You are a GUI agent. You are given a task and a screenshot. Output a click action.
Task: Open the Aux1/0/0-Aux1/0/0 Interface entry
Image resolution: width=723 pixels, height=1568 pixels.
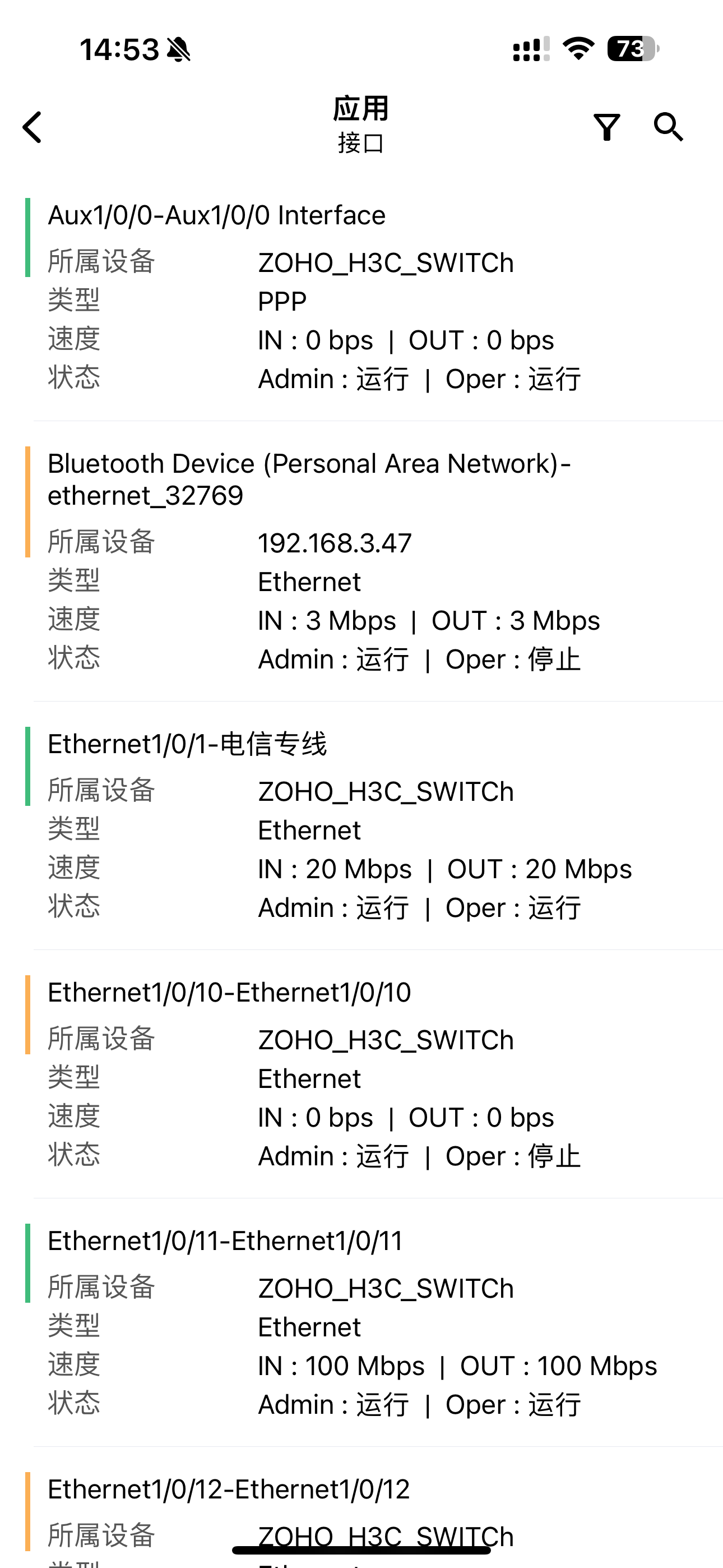tap(217, 215)
